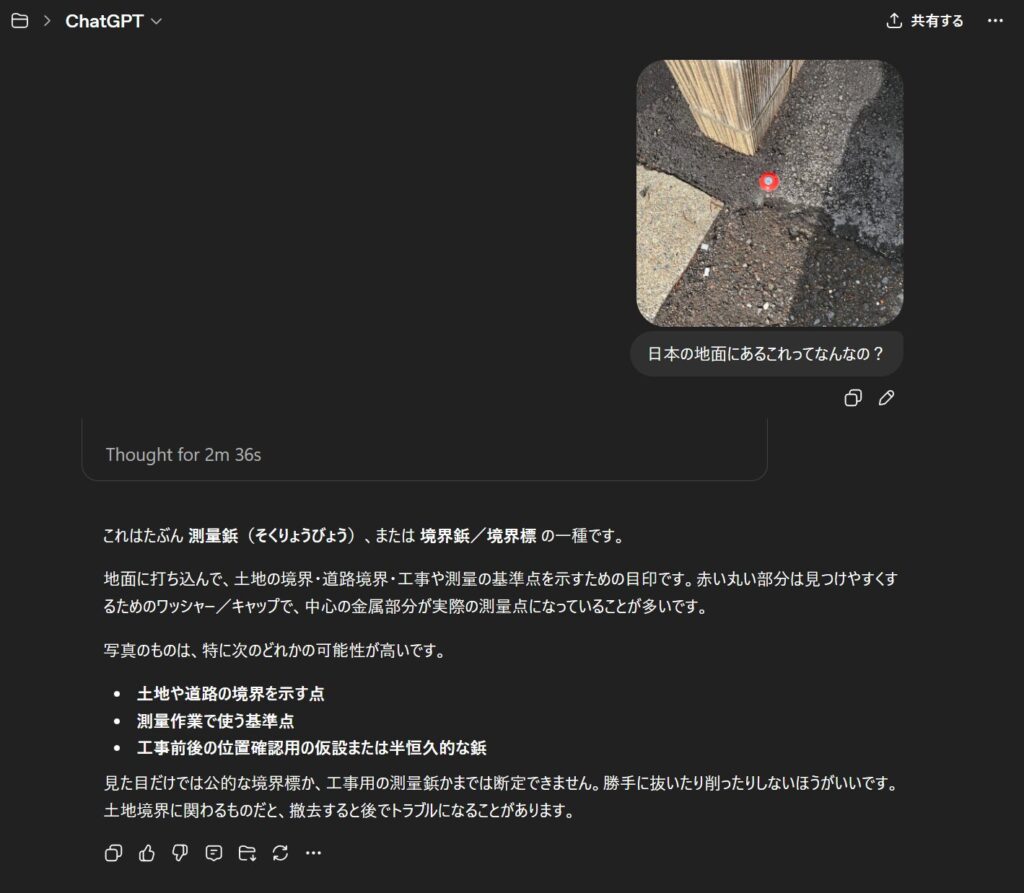Open the three-dot conversation options menu

[x=995, y=21]
